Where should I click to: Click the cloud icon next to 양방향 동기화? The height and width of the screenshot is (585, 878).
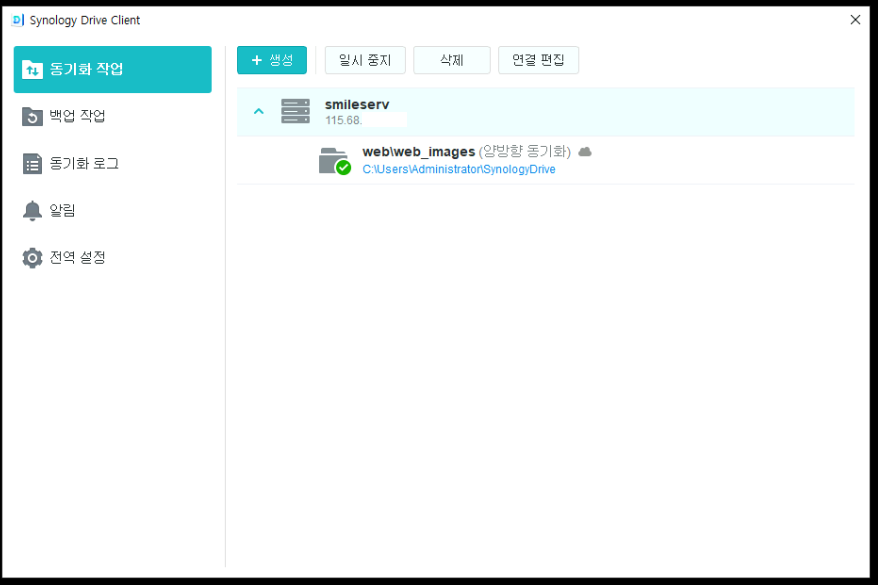coord(585,152)
